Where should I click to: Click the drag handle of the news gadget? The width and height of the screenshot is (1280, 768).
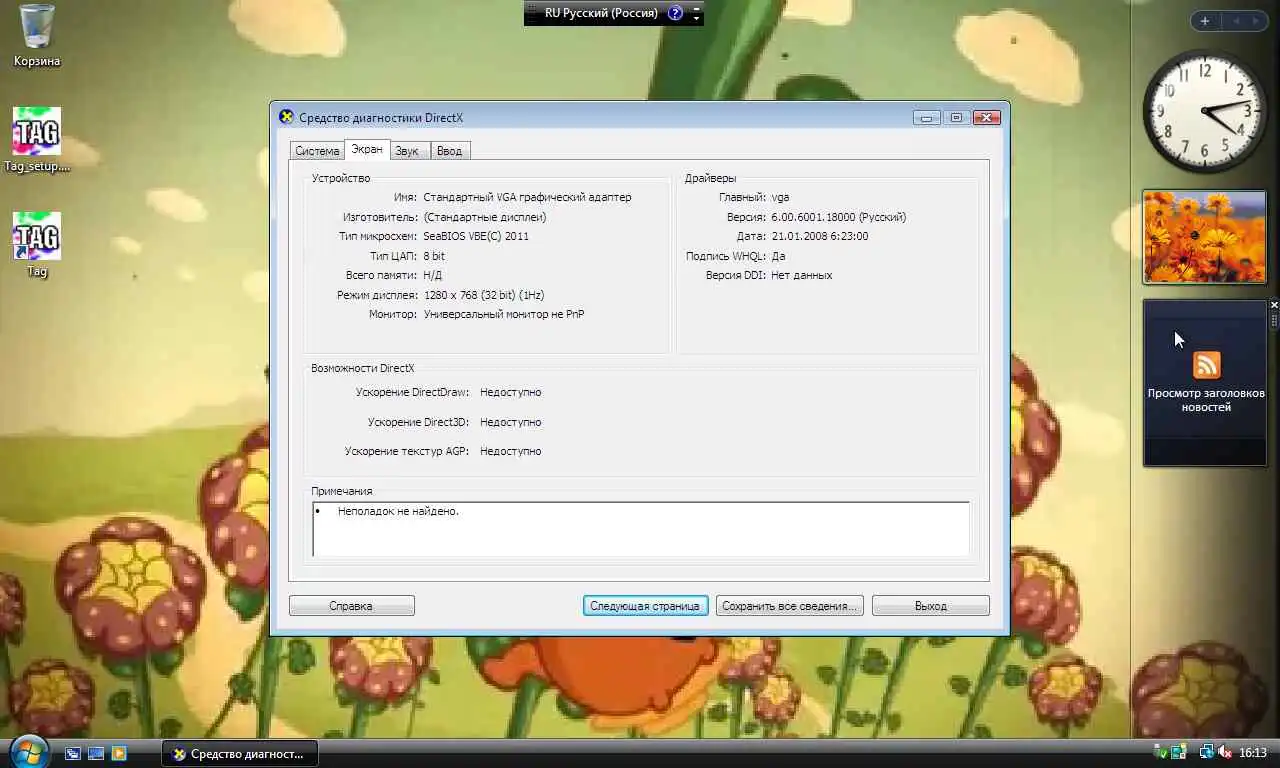[x=1274, y=321]
